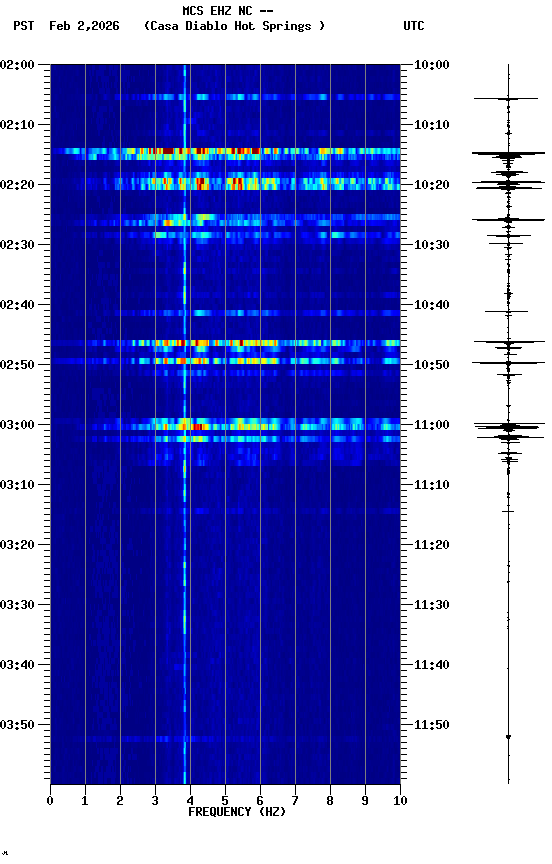Click the '03:40' PST time label
Image resolution: width=552 pixels, height=864 pixels.
pyautogui.click(x=17, y=665)
